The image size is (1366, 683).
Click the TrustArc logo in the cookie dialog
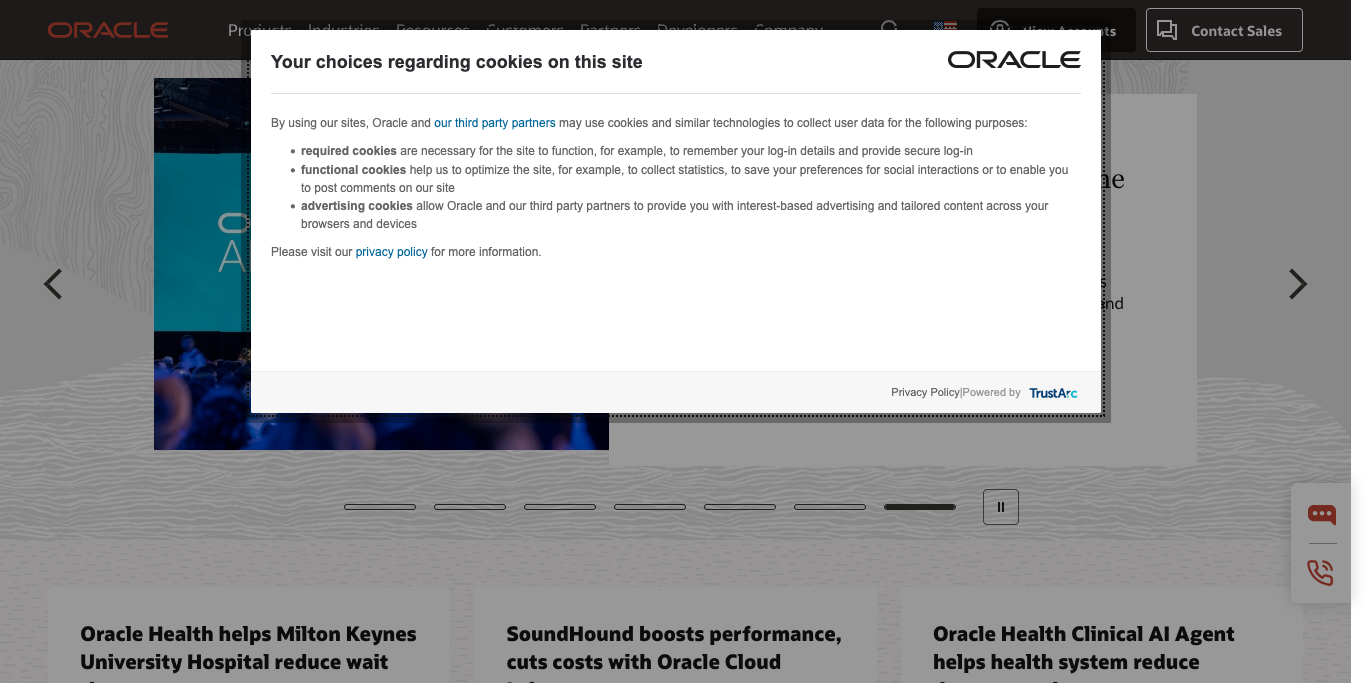pyautogui.click(x=1052, y=392)
